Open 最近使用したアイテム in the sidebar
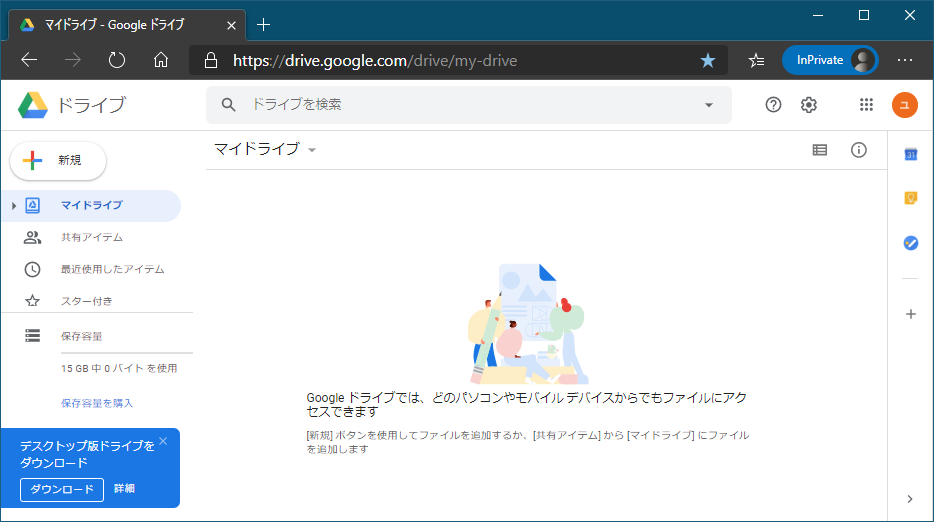Screen dimensions: 934x522 (113, 269)
